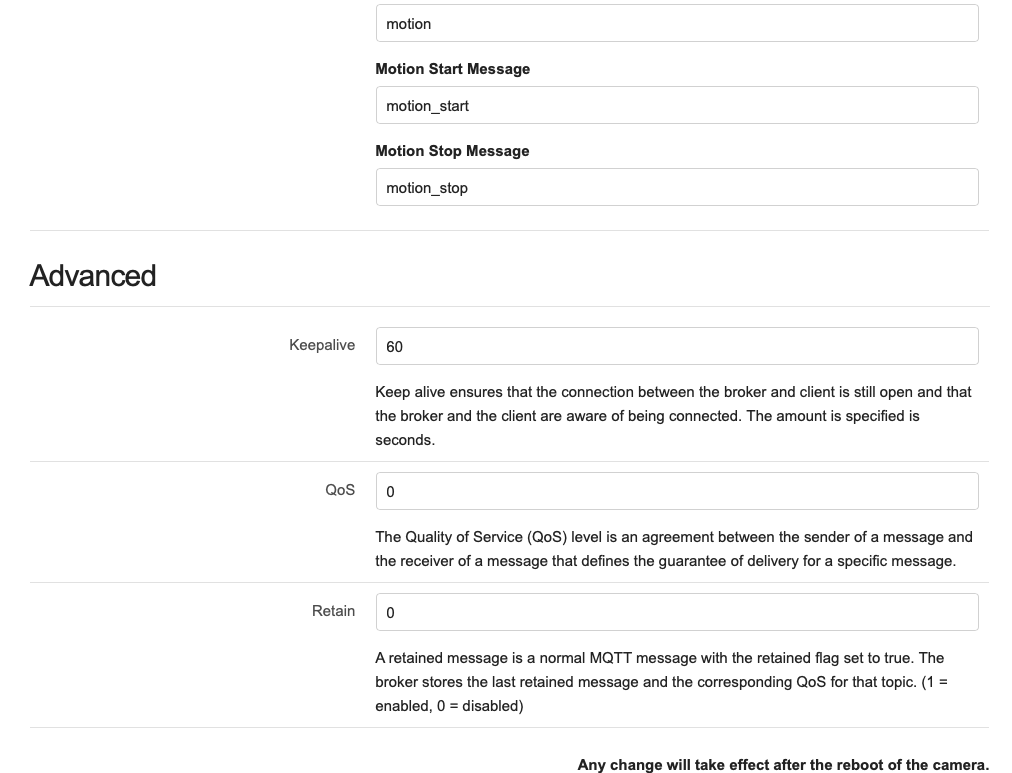The image size is (1012, 773).
Task: Click the motion topic input field
Action: [x=676, y=24]
